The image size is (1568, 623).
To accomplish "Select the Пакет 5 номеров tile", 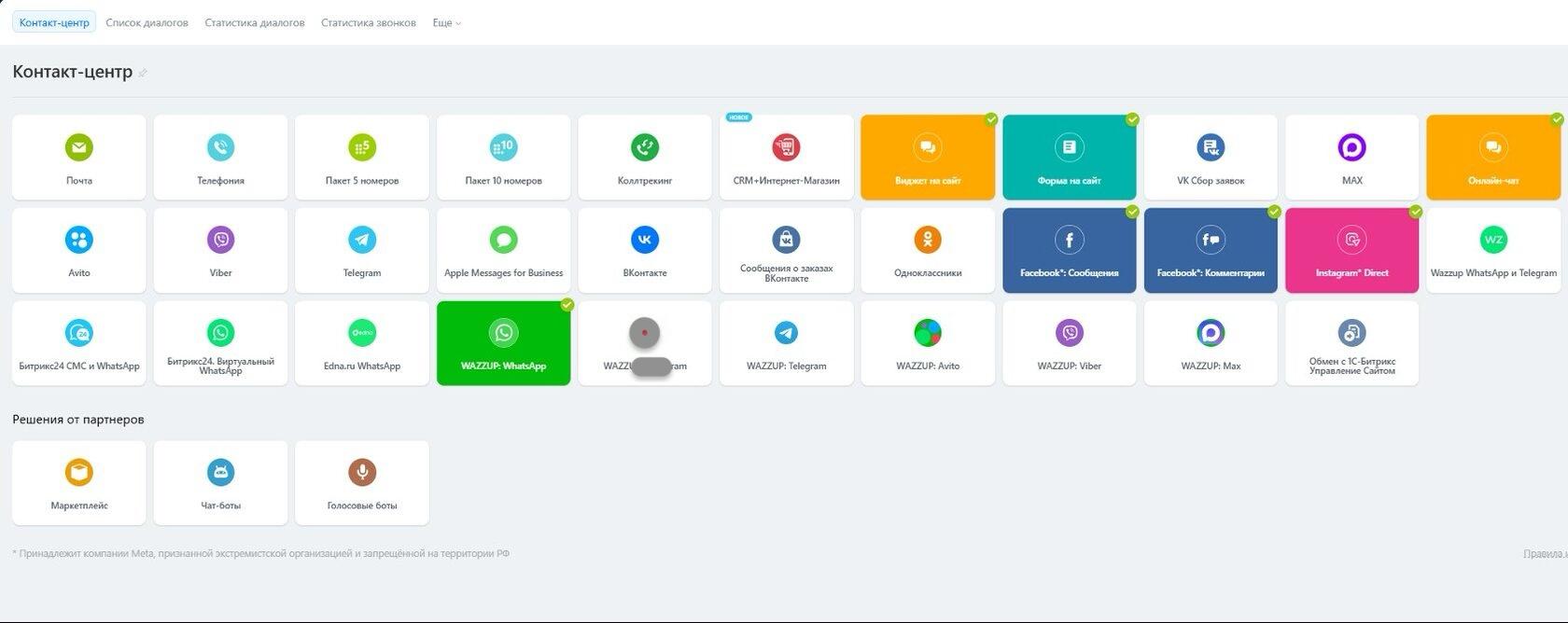I will click(362, 158).
